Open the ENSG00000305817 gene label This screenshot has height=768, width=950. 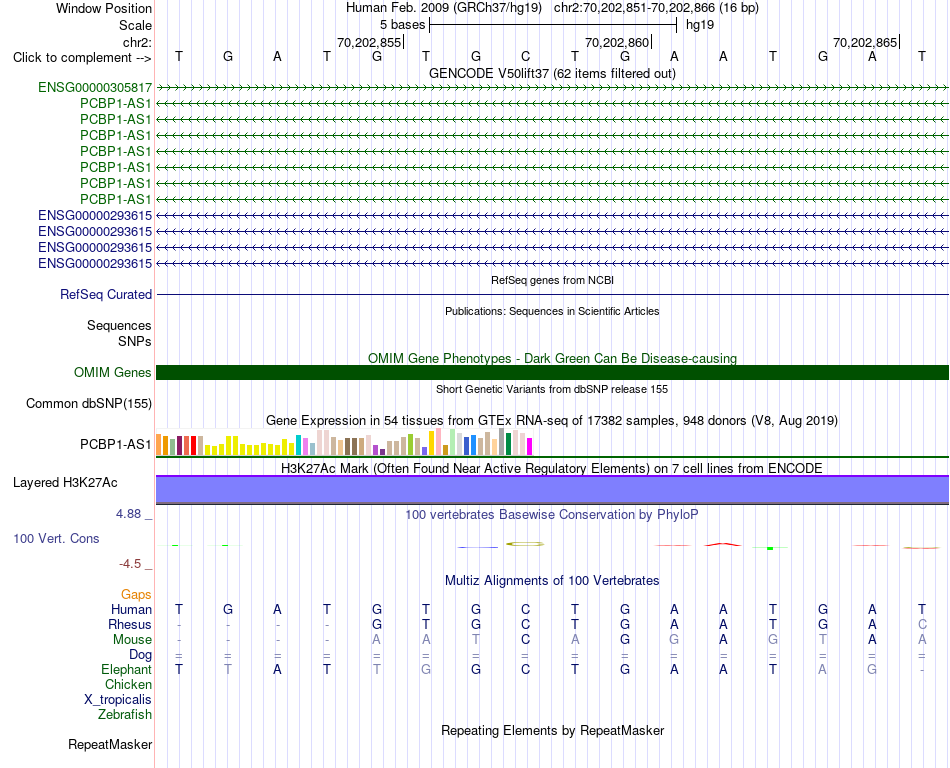coord(95,88)
